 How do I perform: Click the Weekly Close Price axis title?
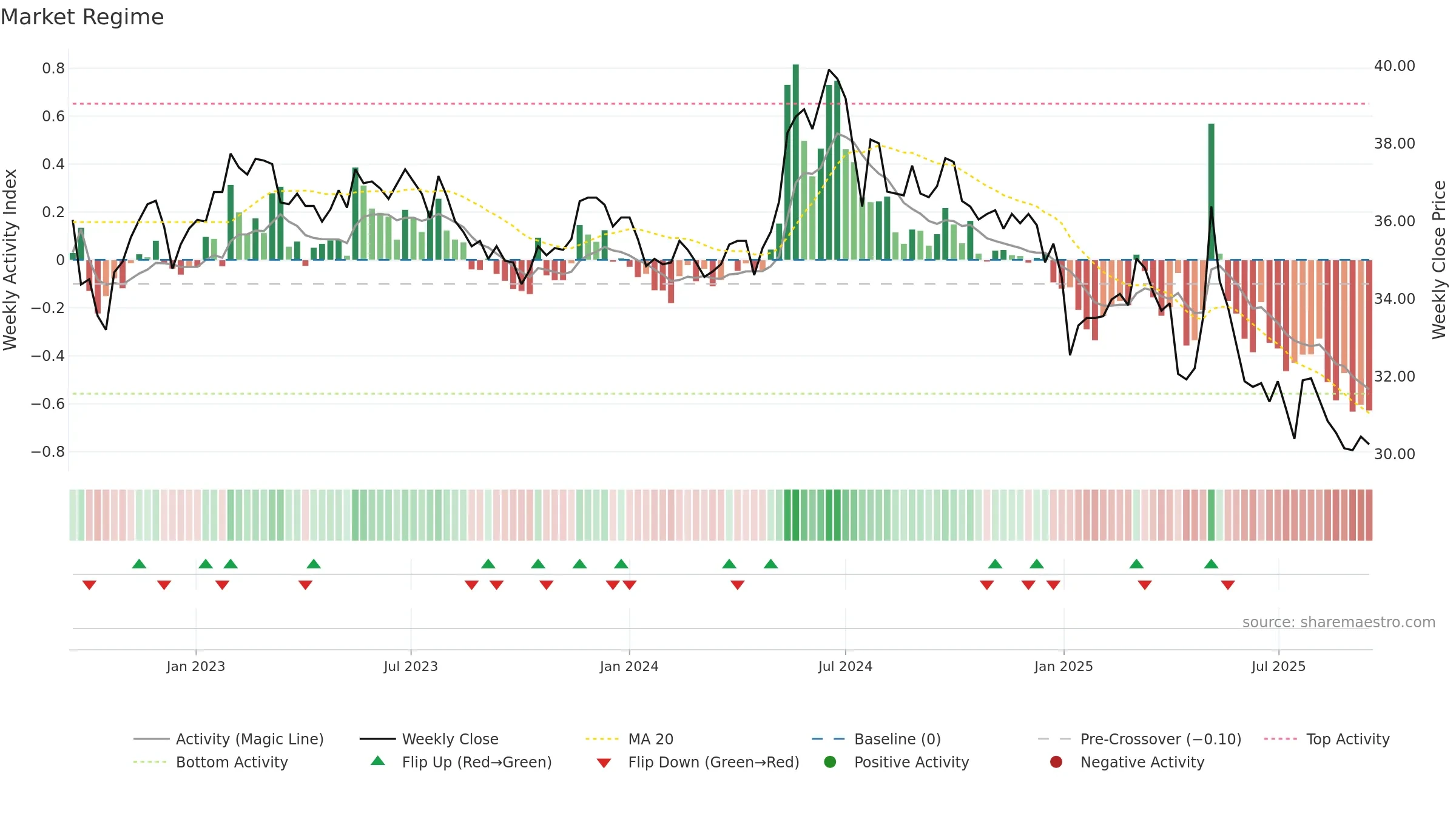pos(1439,260)
